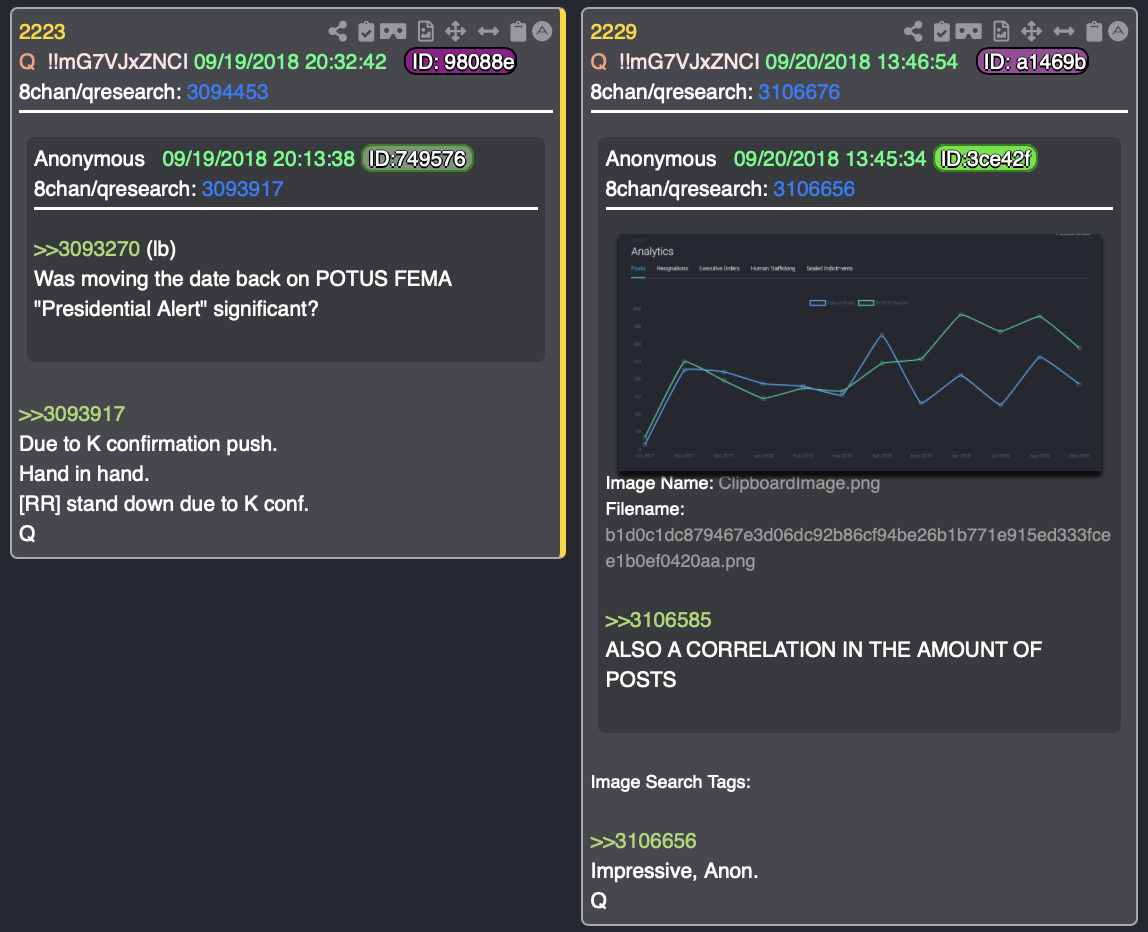This screenshot has height=932, width=1148.
Task: Share post 2223 via share icon
Action: point(338,31)
